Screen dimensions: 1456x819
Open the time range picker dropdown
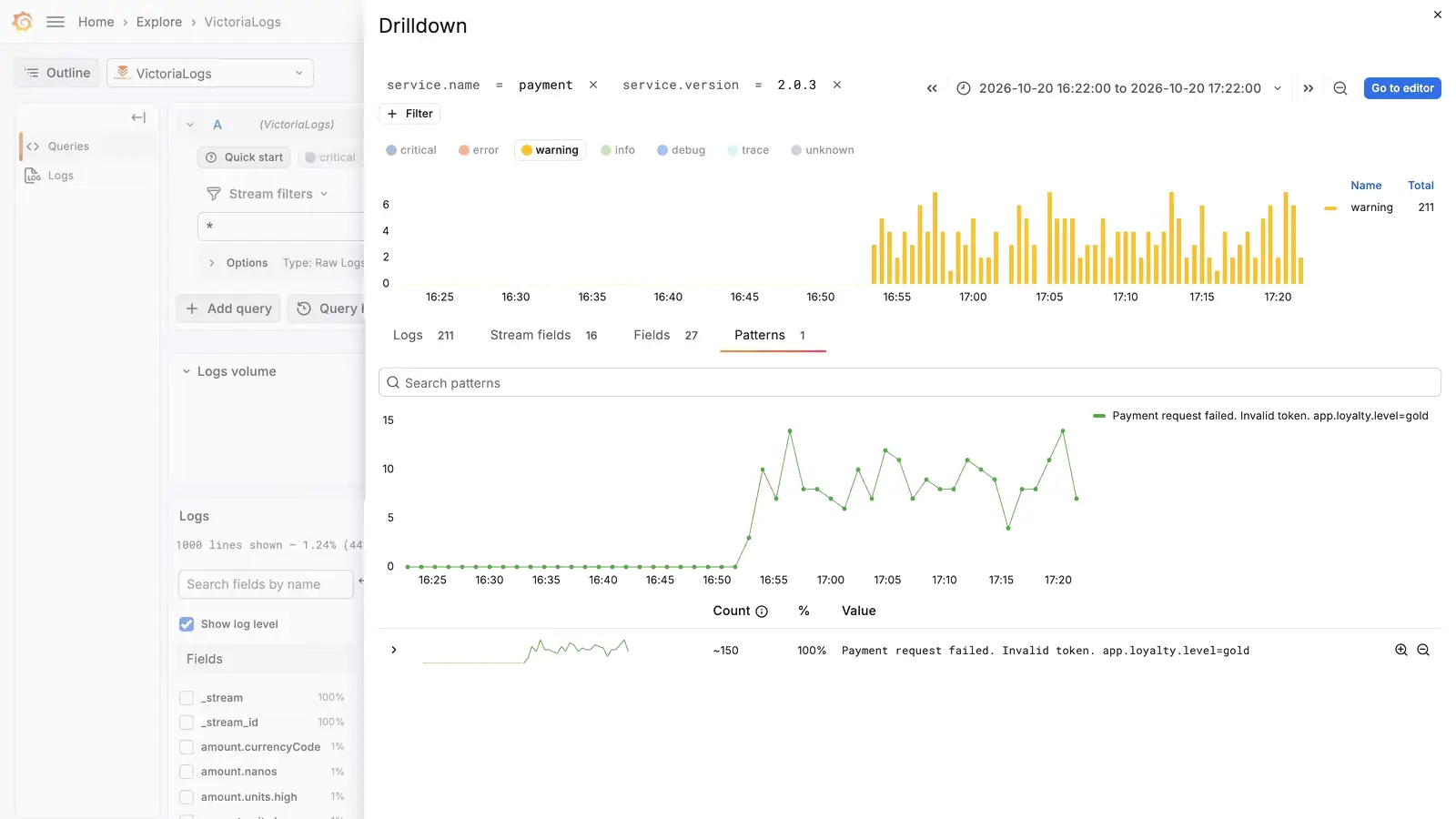pyautogui.click(x=1119, y=88)
